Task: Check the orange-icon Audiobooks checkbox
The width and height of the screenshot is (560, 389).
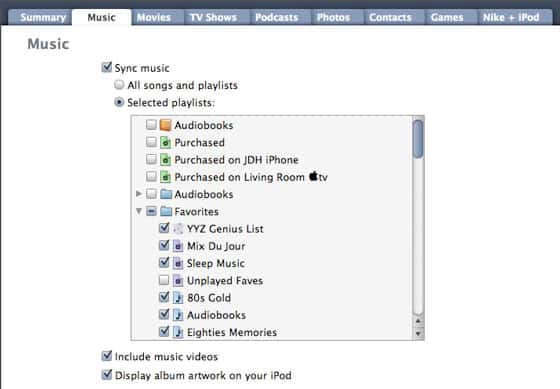Action: [x=151, y=125]
